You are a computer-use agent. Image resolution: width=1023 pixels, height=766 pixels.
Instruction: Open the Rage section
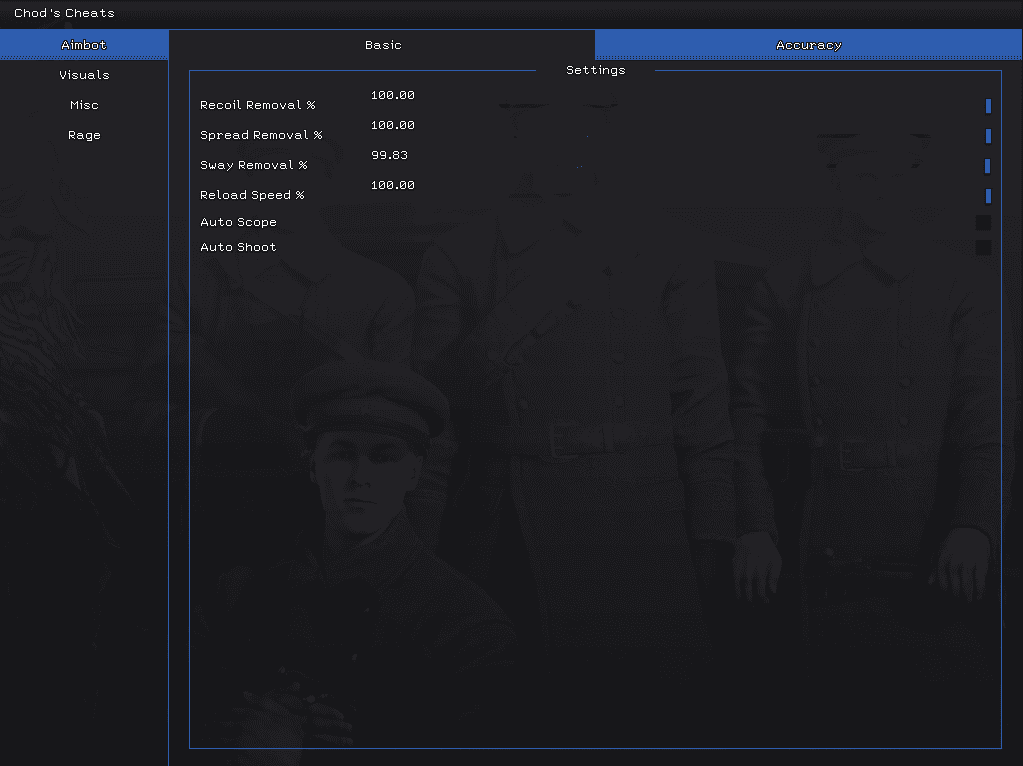84,134
